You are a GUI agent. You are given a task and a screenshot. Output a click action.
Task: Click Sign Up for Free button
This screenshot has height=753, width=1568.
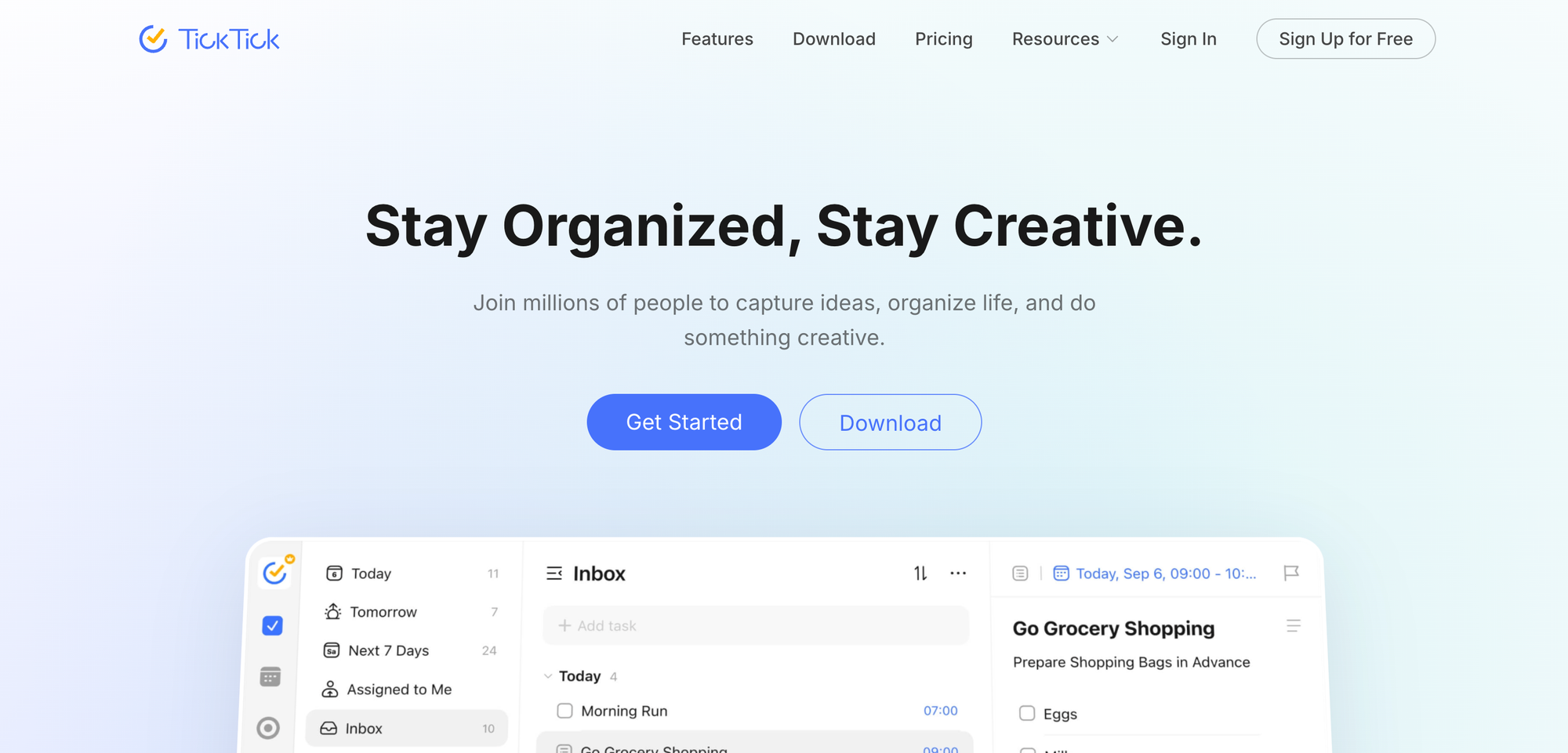click(x=1346, y=38)
